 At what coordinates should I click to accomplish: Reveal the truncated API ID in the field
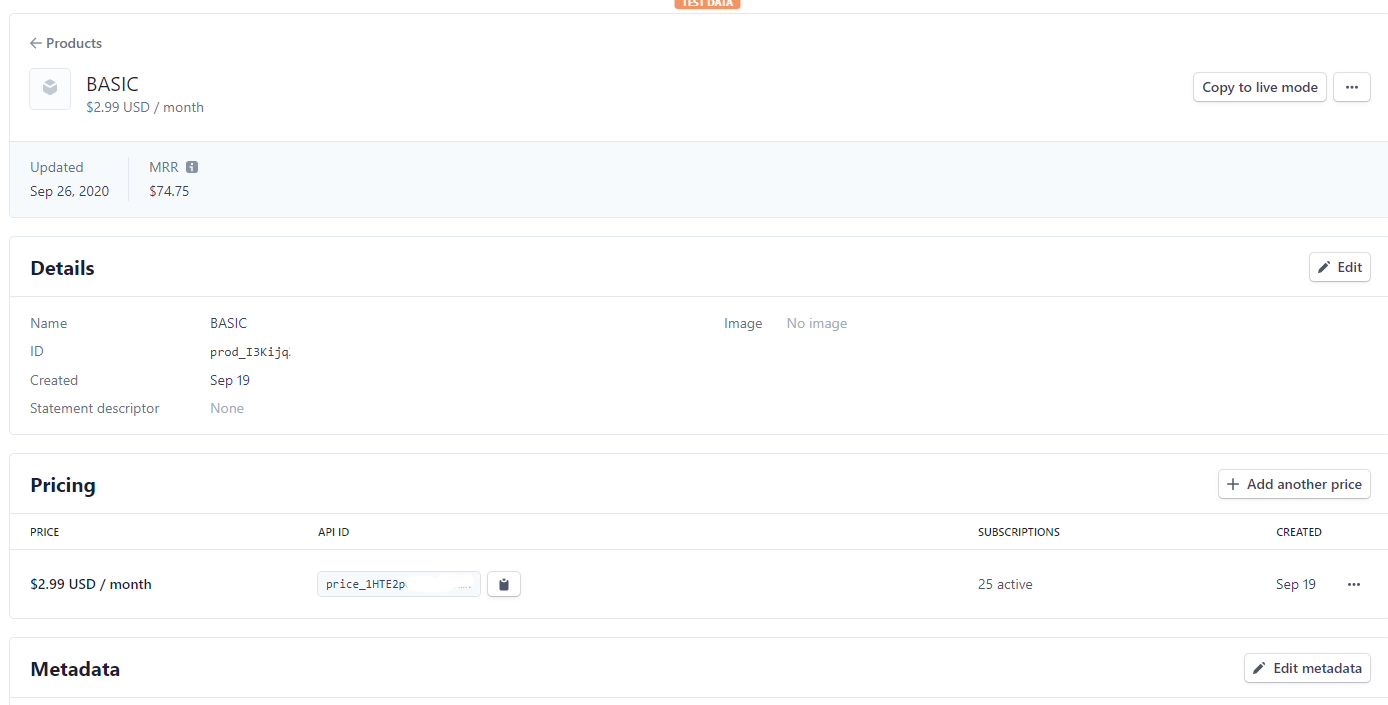tap(462, 584)
